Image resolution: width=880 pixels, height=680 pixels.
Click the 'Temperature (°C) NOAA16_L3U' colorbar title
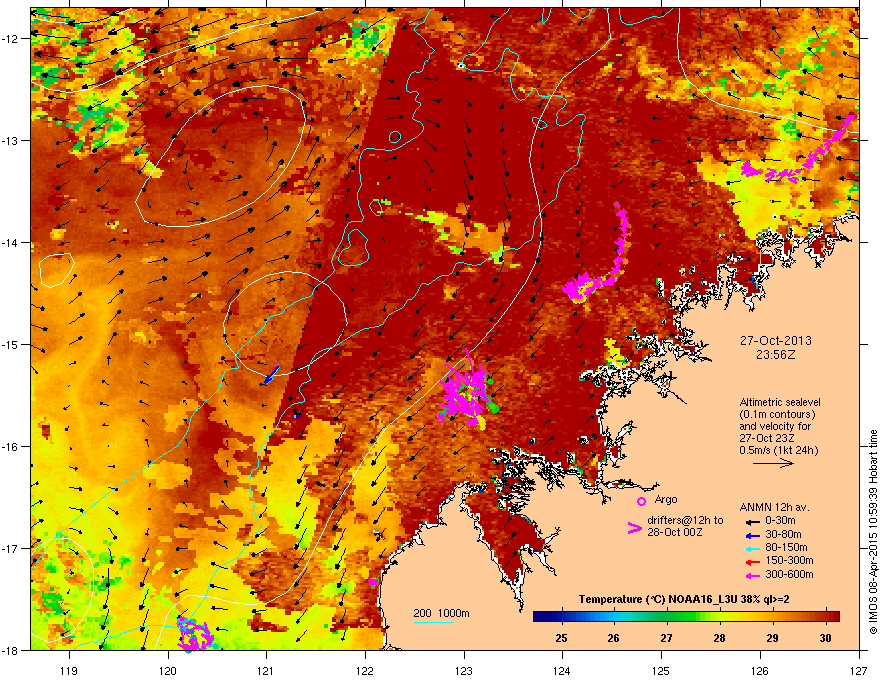[x=660, y=600]
